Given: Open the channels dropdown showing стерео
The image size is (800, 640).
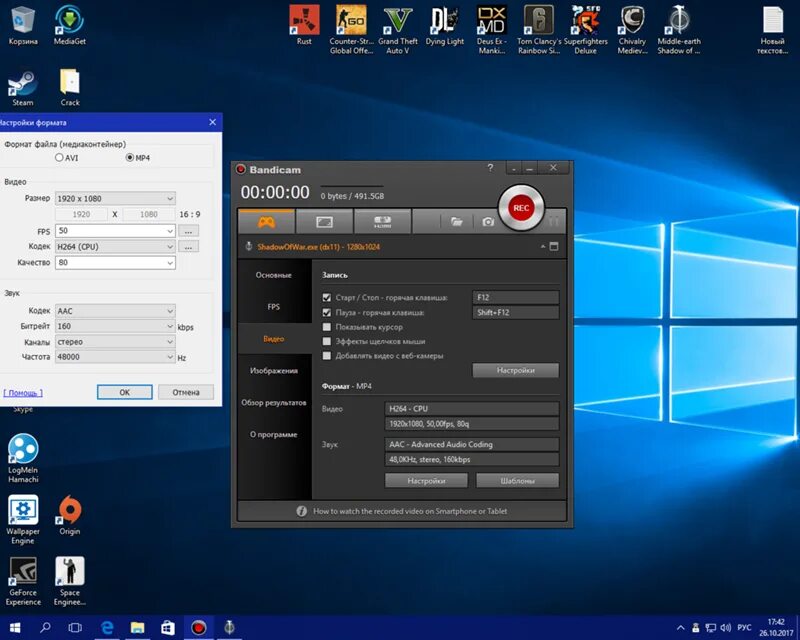Looking at the screenshot, I should (115, 341).
